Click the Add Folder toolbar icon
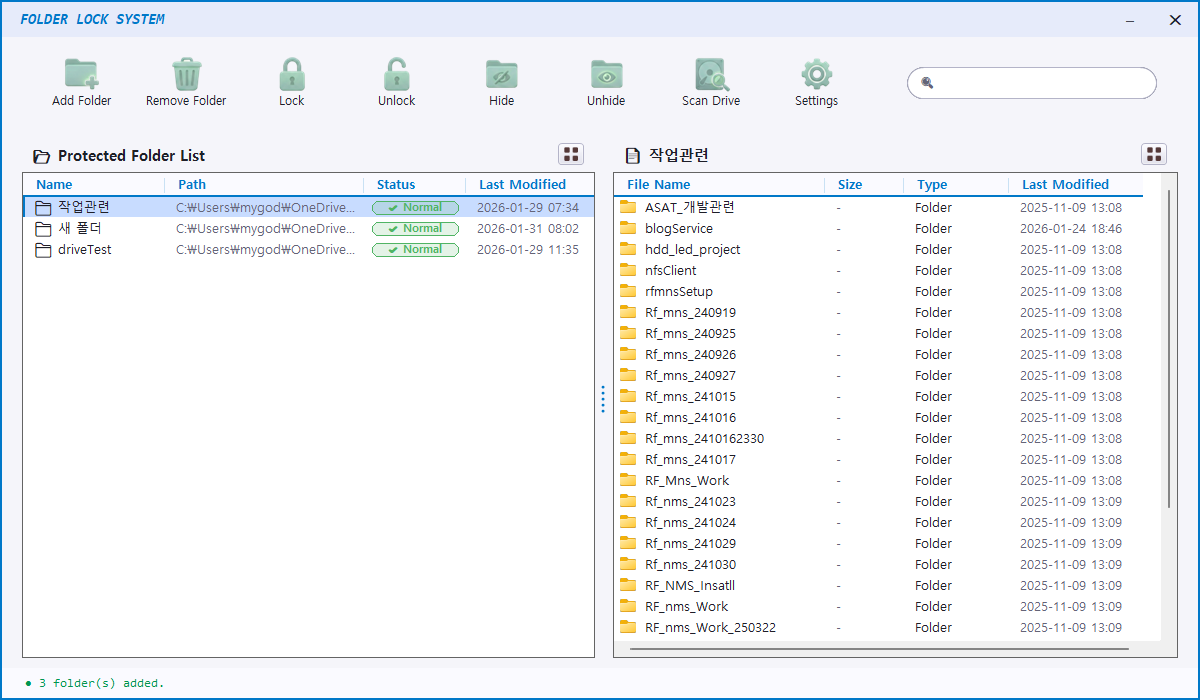Viewport: 1200px width, 700px height. pyautogui.click(x=82, y=74)
